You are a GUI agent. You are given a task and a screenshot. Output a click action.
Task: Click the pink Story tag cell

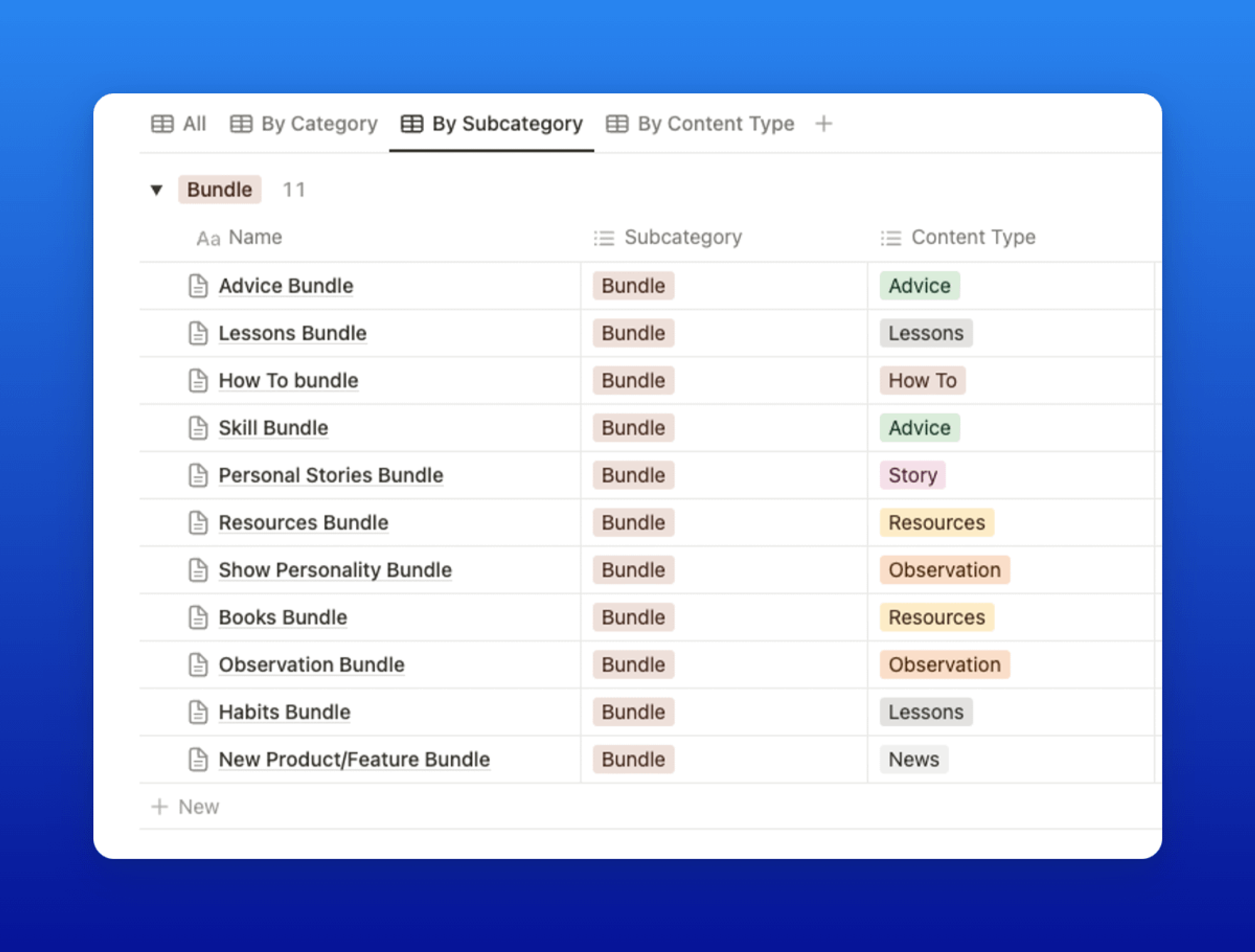tap(912, 475)
